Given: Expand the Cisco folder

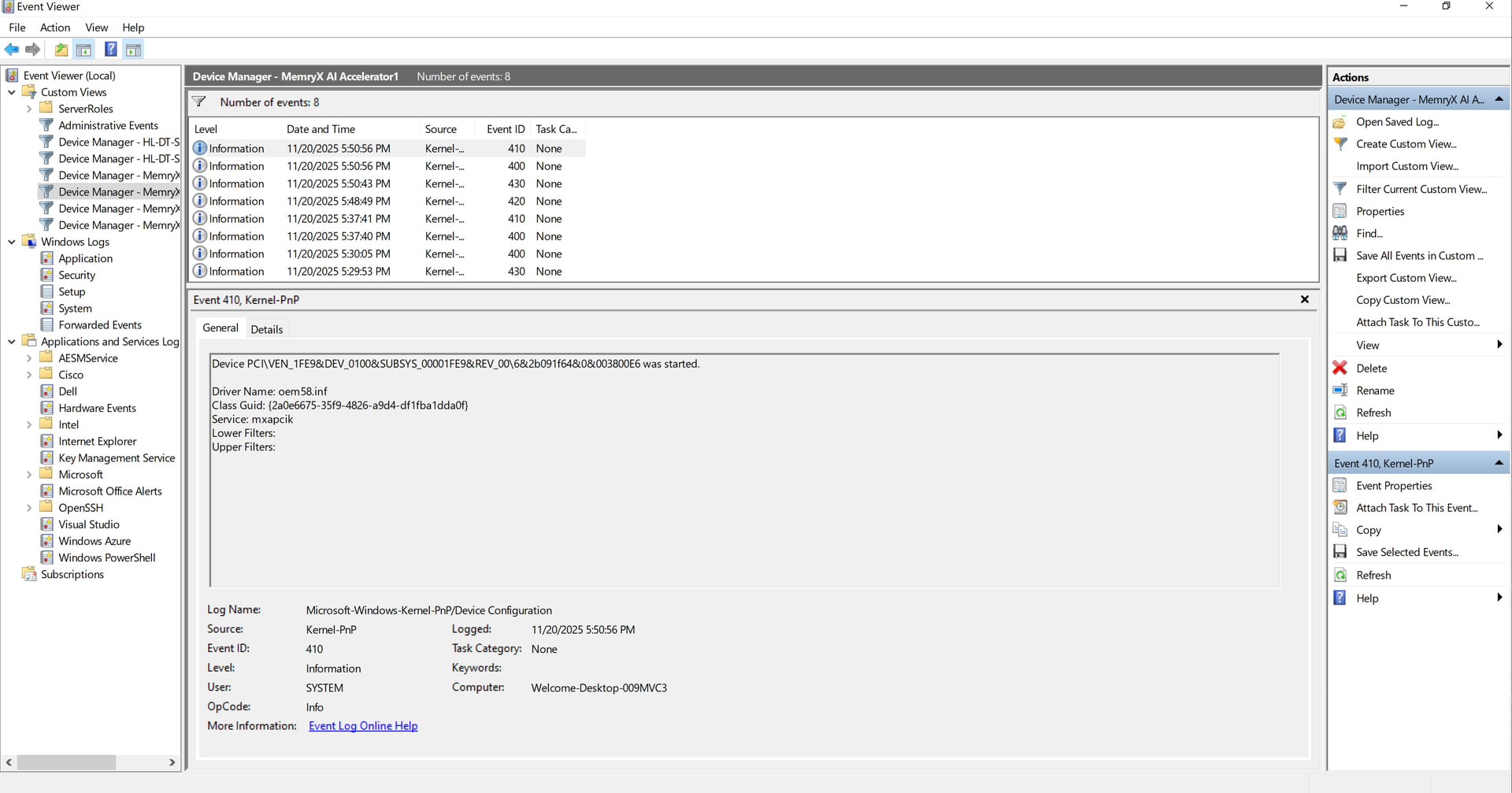Looking at the screenshot, I should pos(29,375).
